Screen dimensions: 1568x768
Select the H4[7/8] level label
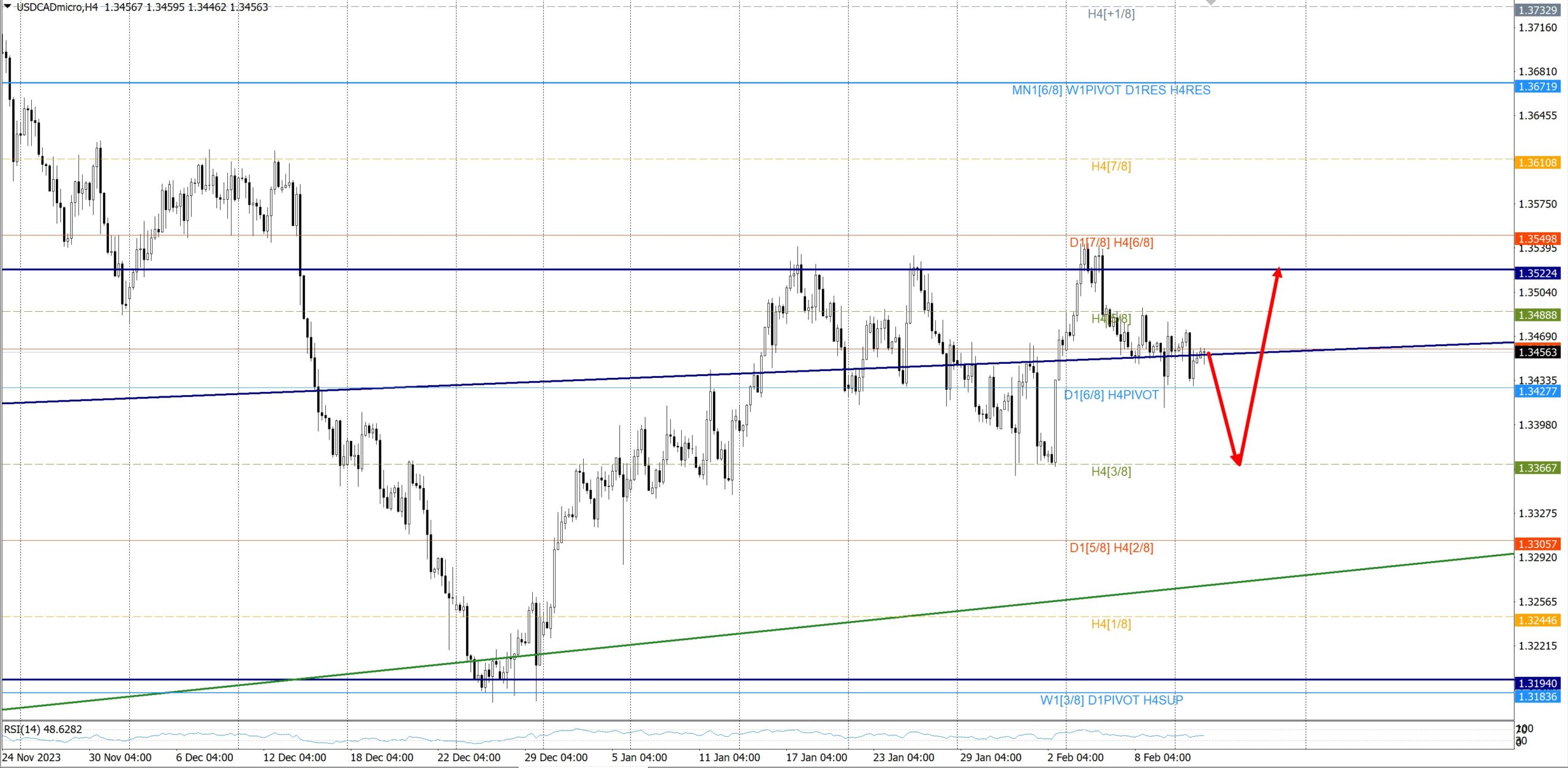point(1110,166)
